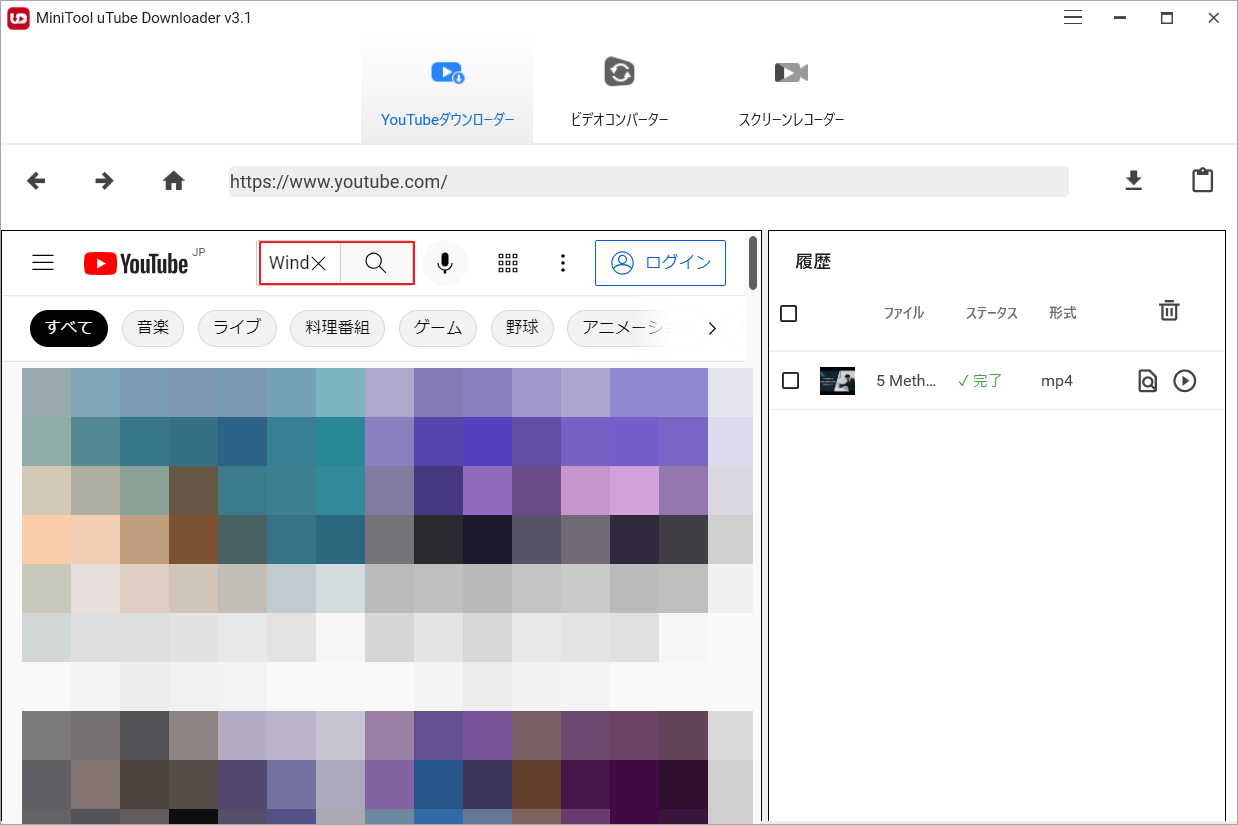Click the YouTube page vertical scrollbar
The height and width of the screenshot is (825, 1238).
coord(752,263)
